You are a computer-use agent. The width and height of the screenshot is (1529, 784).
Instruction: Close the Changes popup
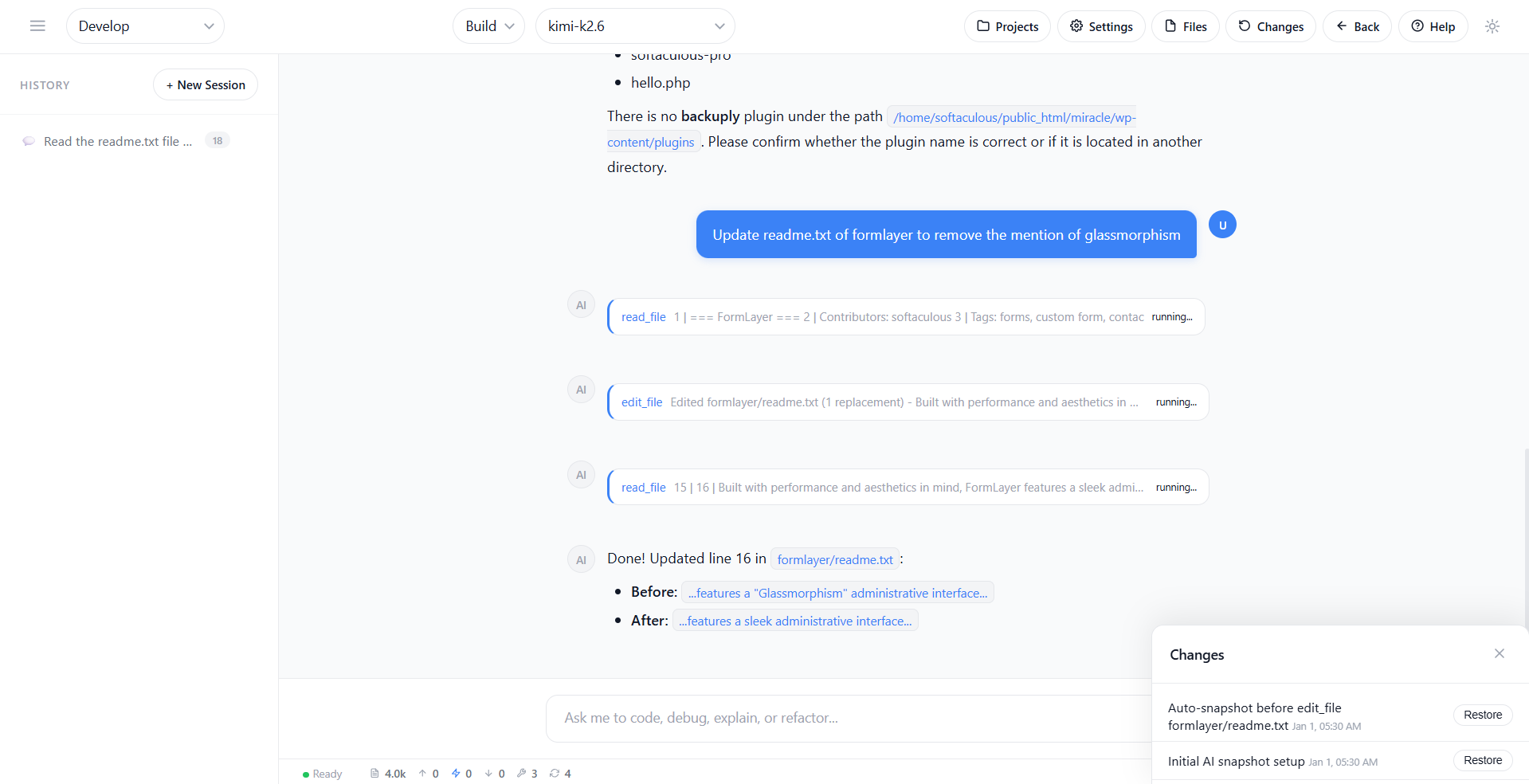click(1500, 653)
